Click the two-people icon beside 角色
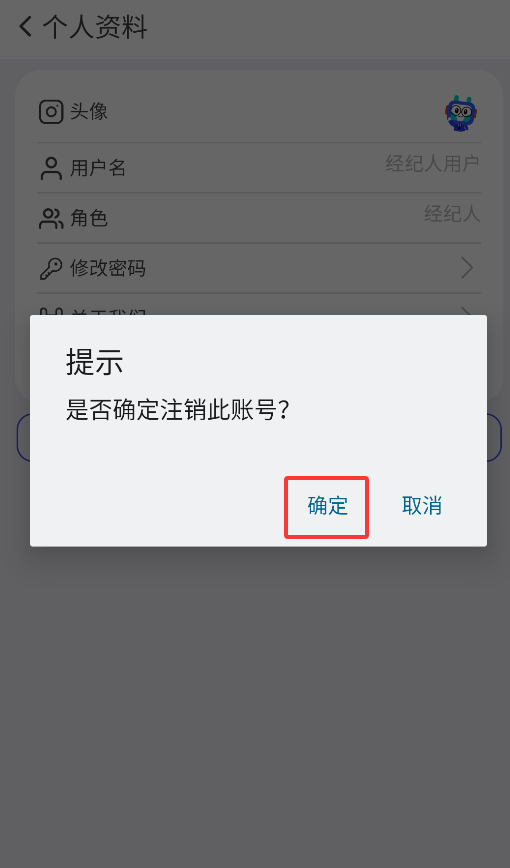510x868 pixels. point(51,218)
